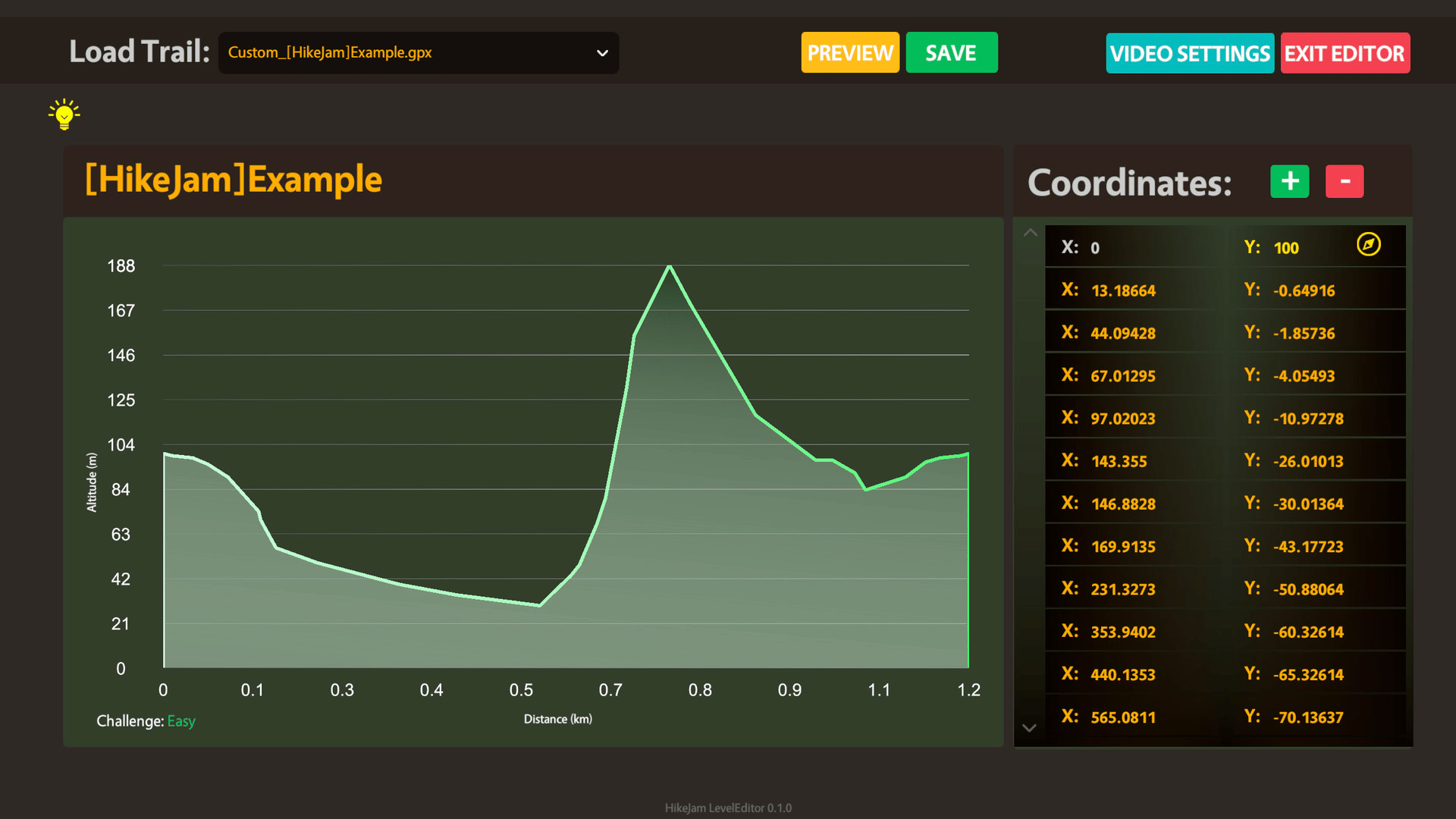This screenshot has width=1456, height=819.
Task: Click the Y value 100 in first row
Action: click(x=1285, y=248)
